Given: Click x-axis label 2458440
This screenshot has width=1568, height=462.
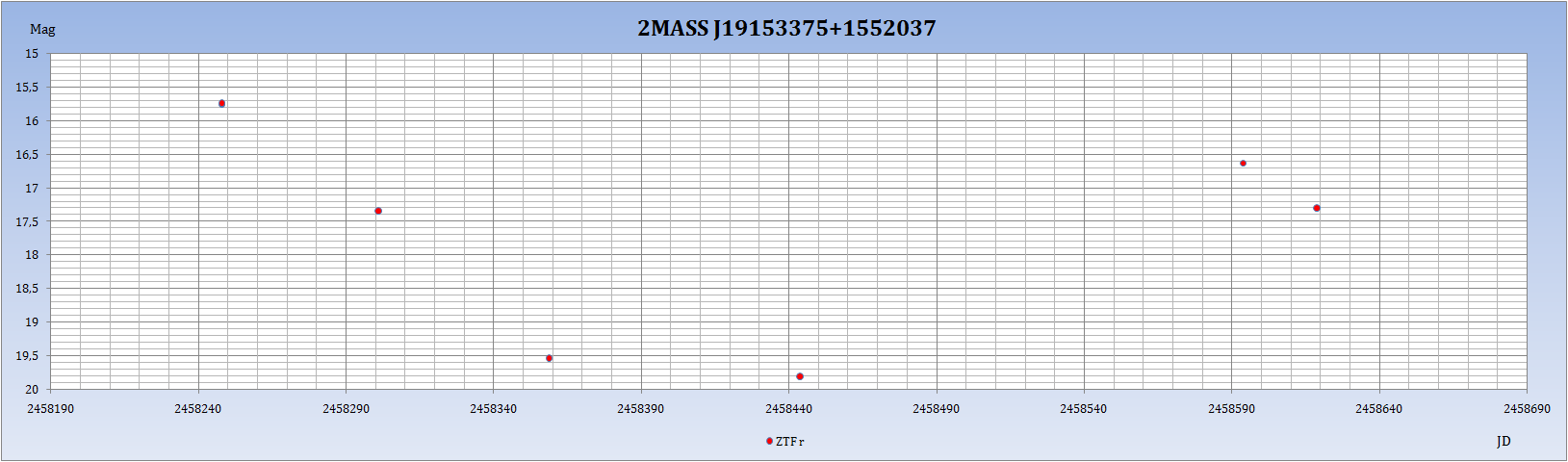Looking at the screenshot, I should pos(788,409).
